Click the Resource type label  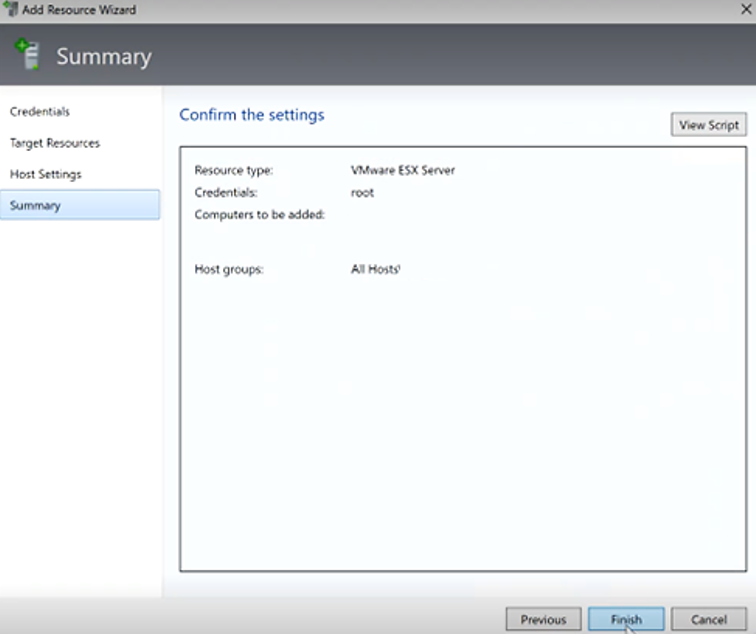point(233,170)
